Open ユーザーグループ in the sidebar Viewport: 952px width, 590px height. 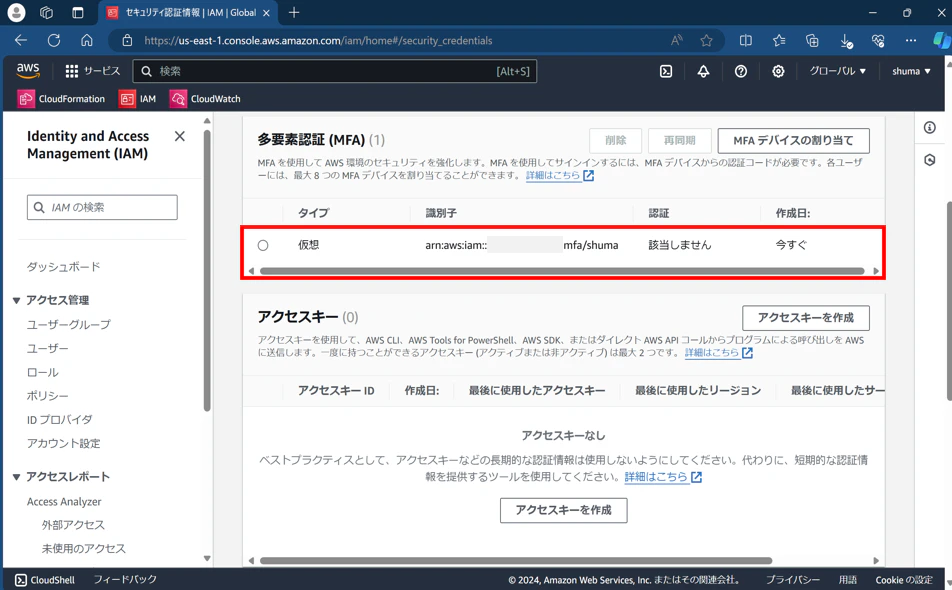(x=69, y=325)
